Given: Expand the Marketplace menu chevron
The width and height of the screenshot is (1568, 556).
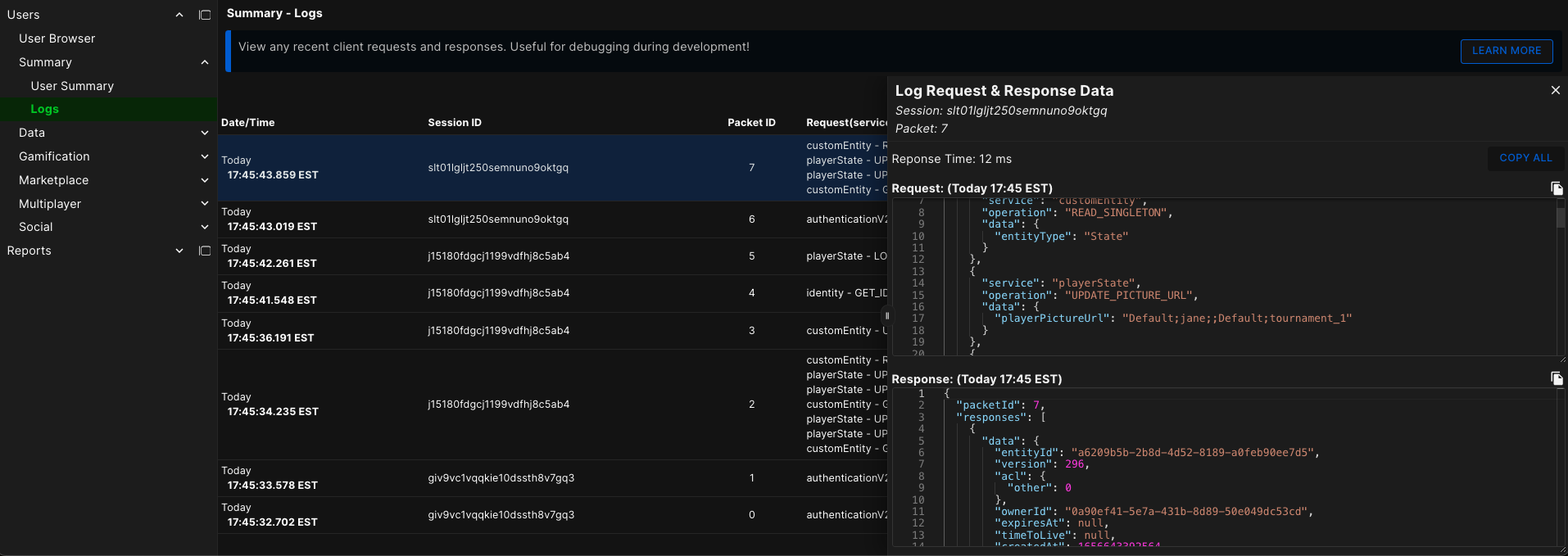Looking at the screenshot, I should click(x=205, y=180).
